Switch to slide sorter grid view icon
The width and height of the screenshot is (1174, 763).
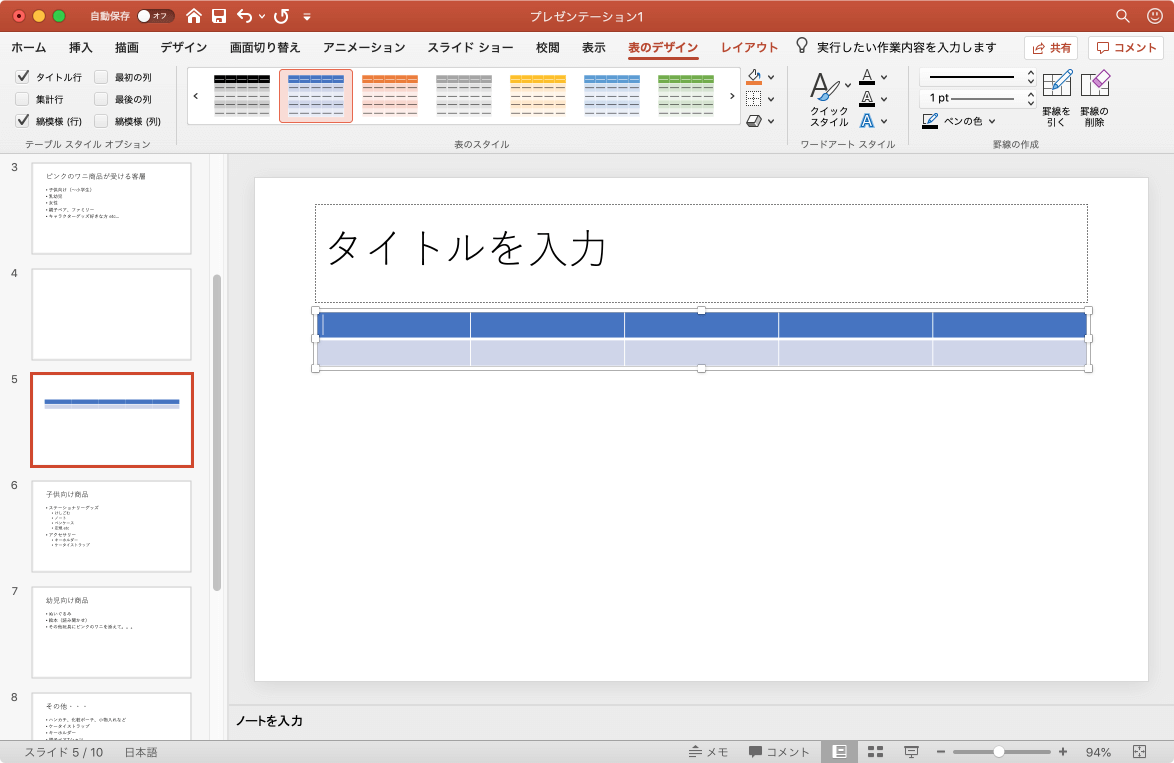click(875, 752)
